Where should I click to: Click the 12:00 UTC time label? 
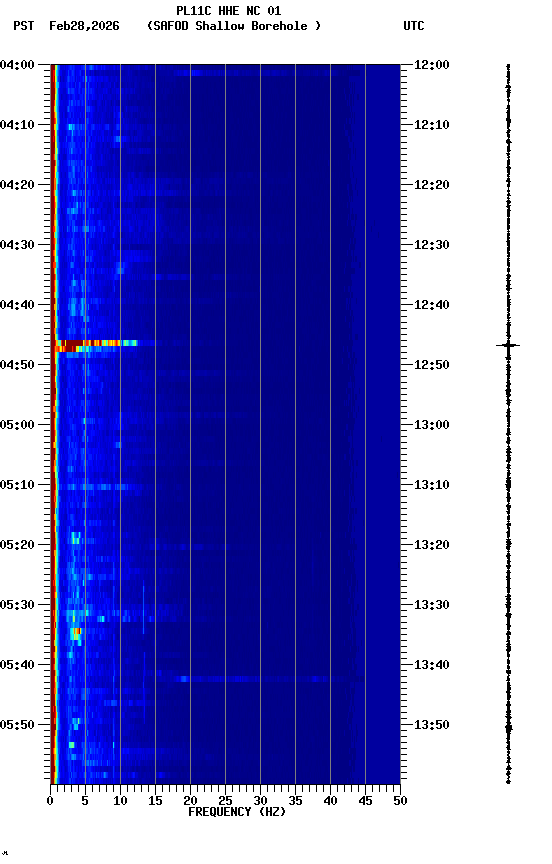[x=432, y=65]
